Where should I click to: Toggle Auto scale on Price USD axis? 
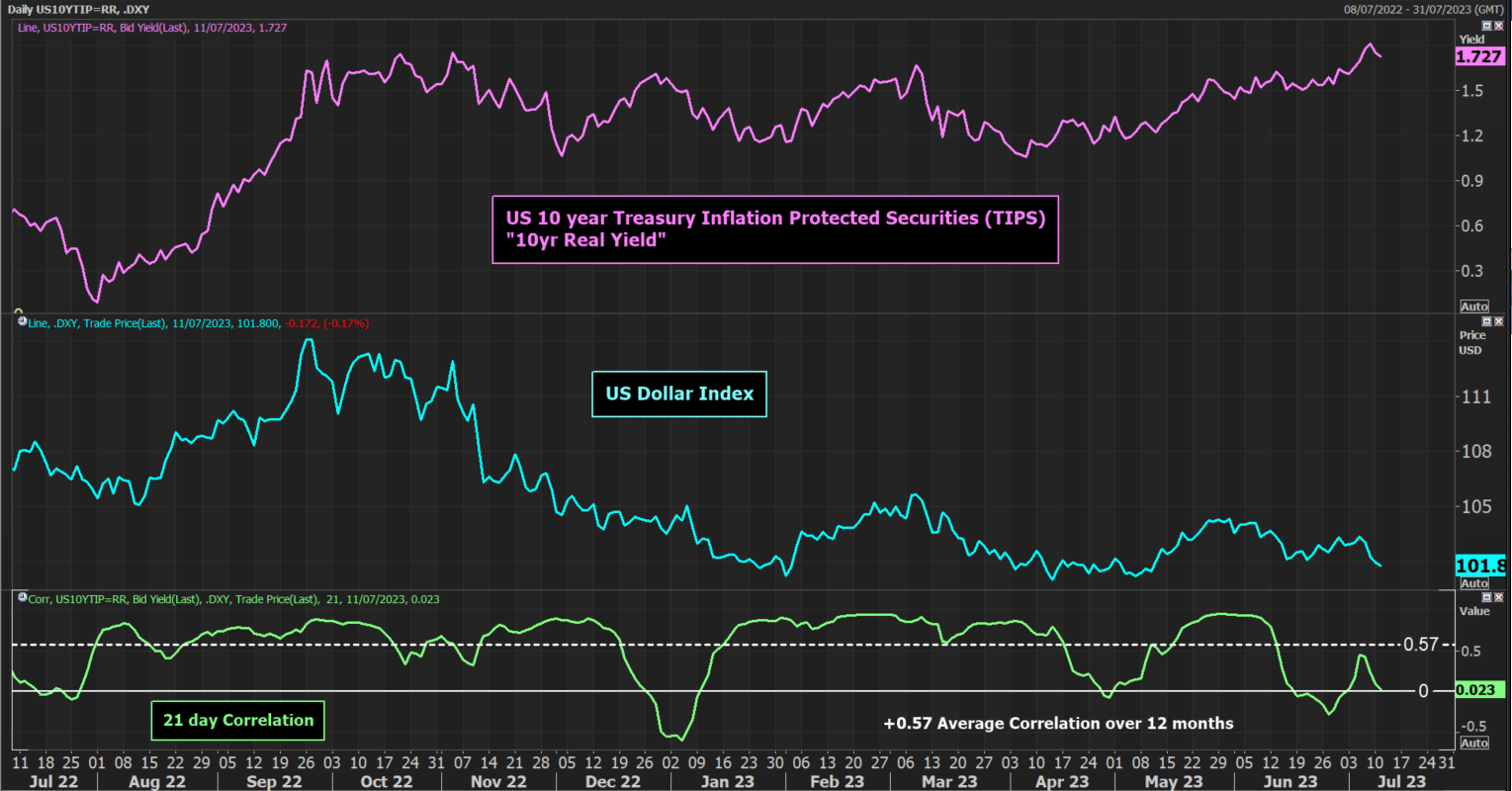pyautogui.click(x=1473, y=583)
